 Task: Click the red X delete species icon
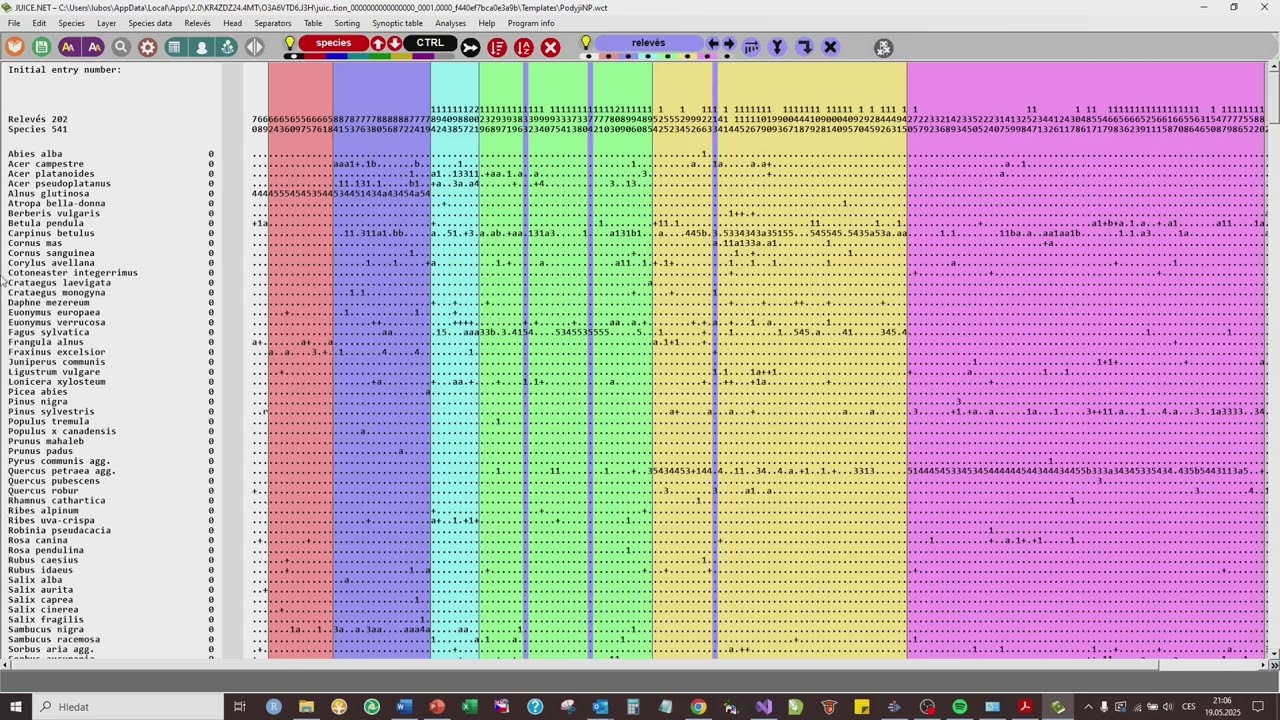coord(550,47)
